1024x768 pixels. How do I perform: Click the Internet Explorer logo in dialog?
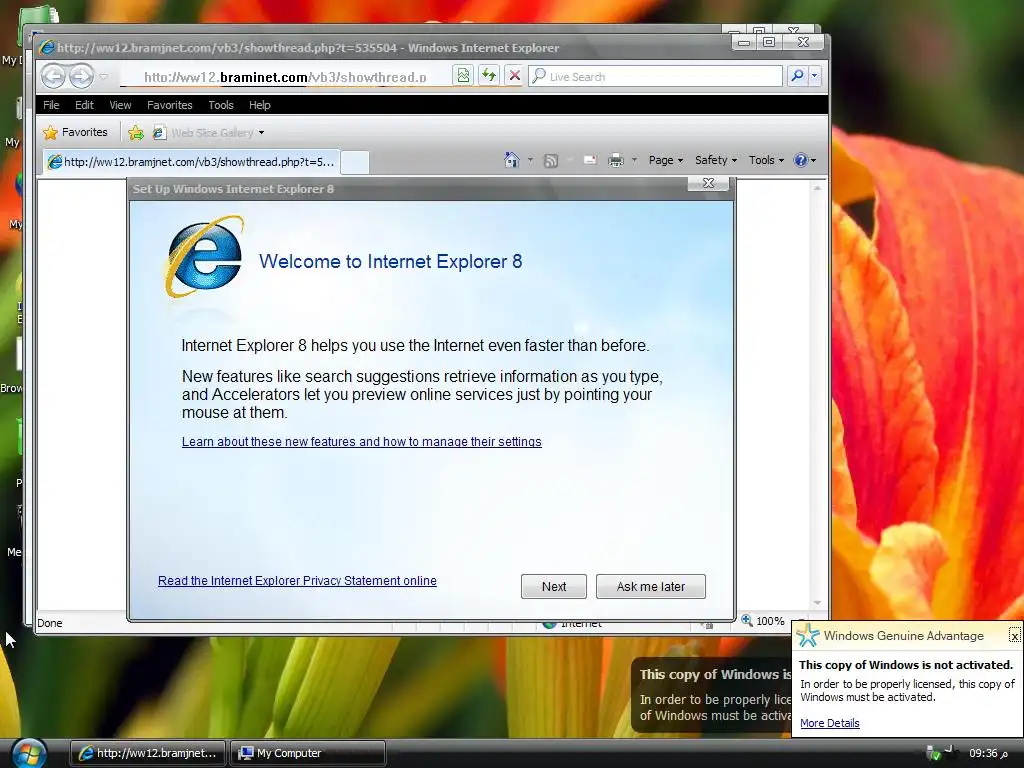tap(204, 257)
